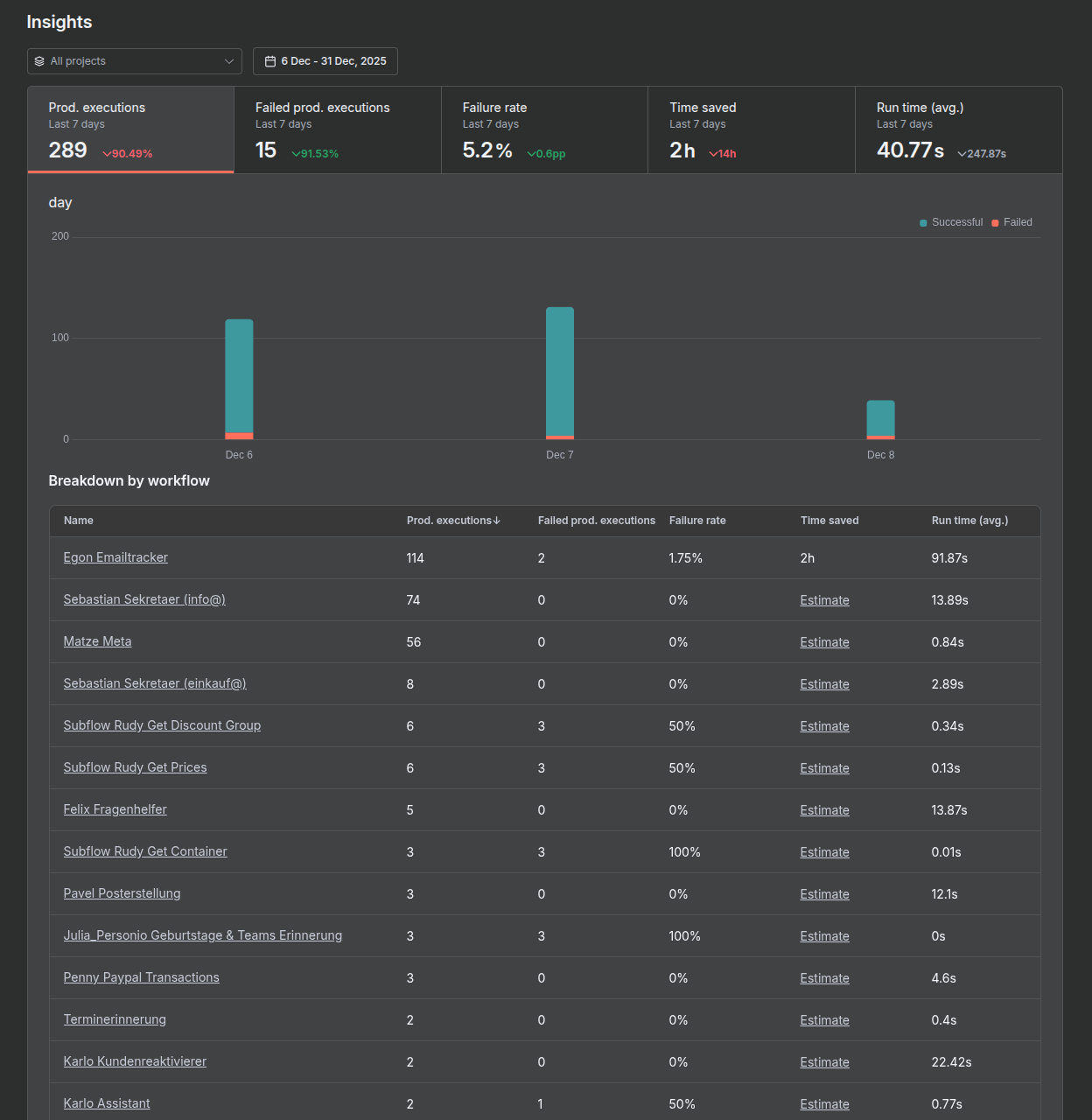Switch to Failed prod. executions tab
The height and width of the screenshot is (1120, 1092).
click(338, 129)
